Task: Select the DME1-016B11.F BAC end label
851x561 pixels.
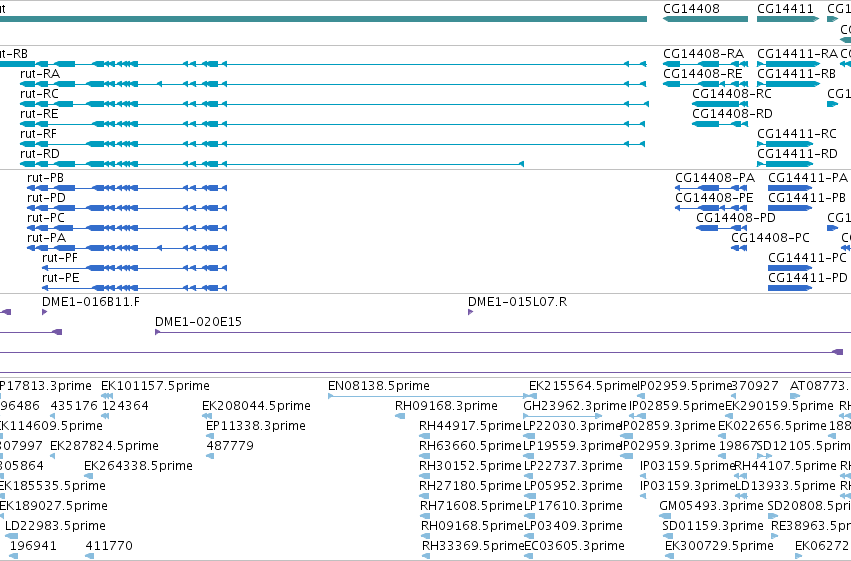Action: (91, 302)
